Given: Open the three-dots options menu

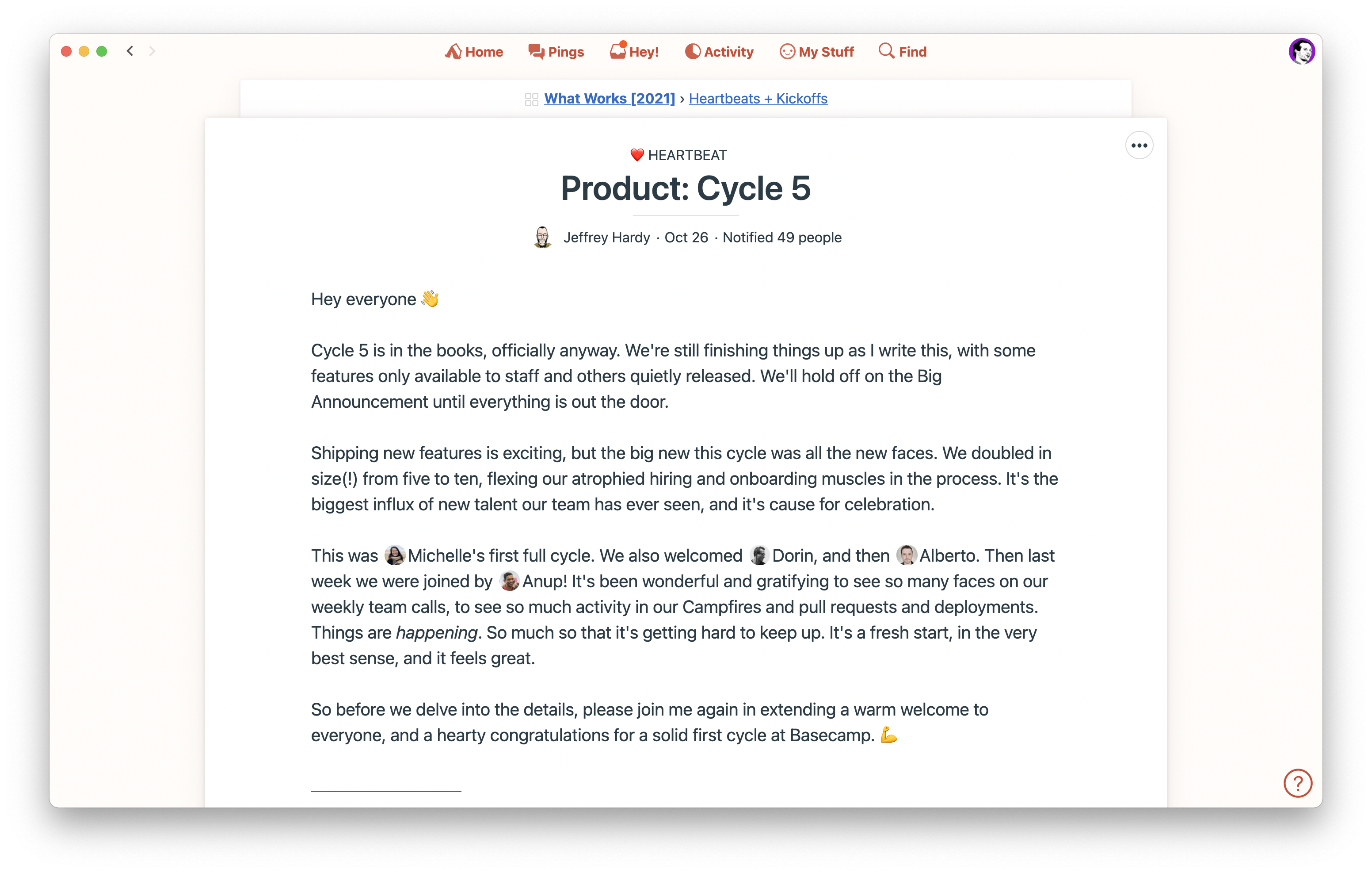Looking at the screenshot, I should click(x=1139, y=145).
